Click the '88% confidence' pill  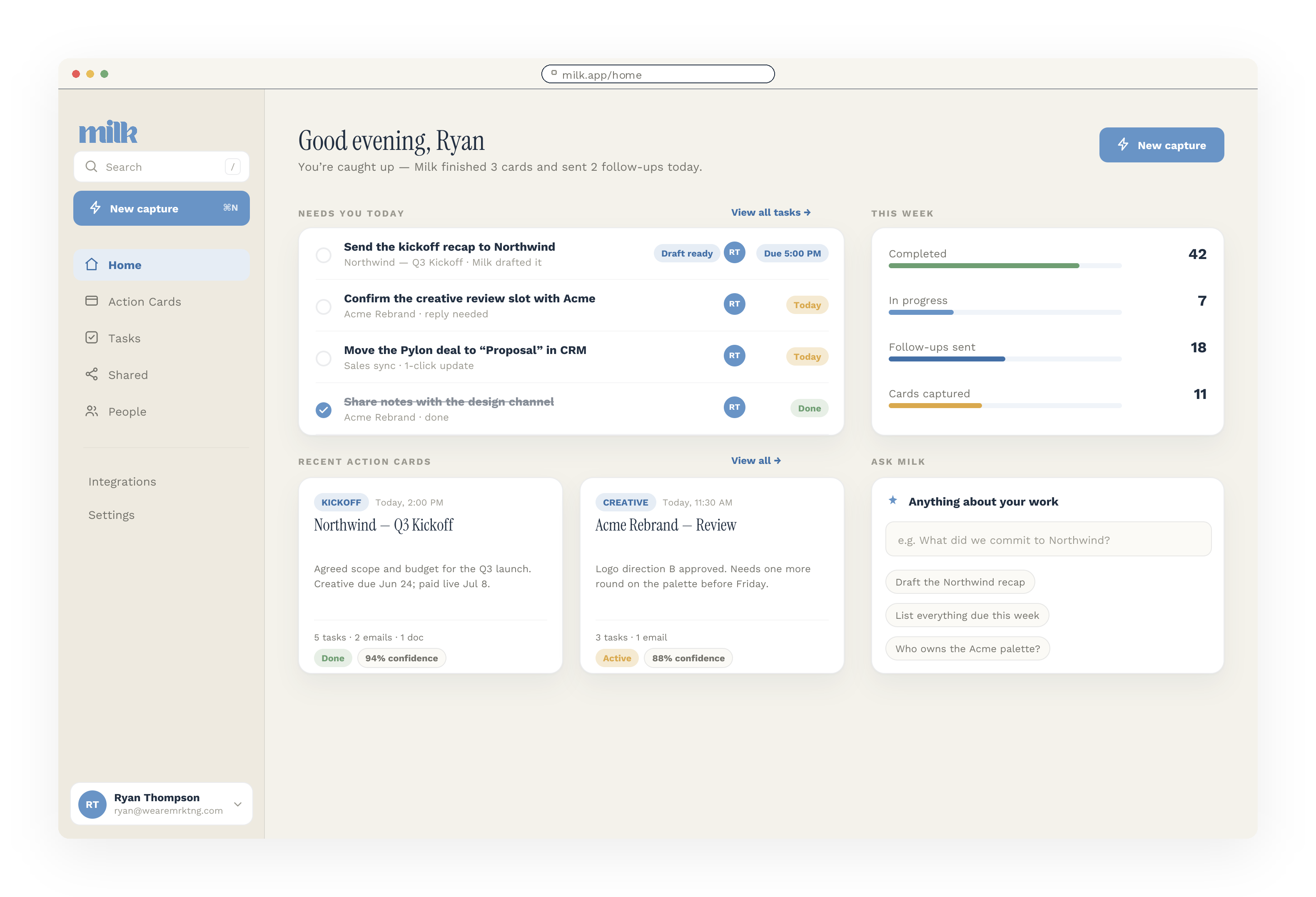pos(688,658)
